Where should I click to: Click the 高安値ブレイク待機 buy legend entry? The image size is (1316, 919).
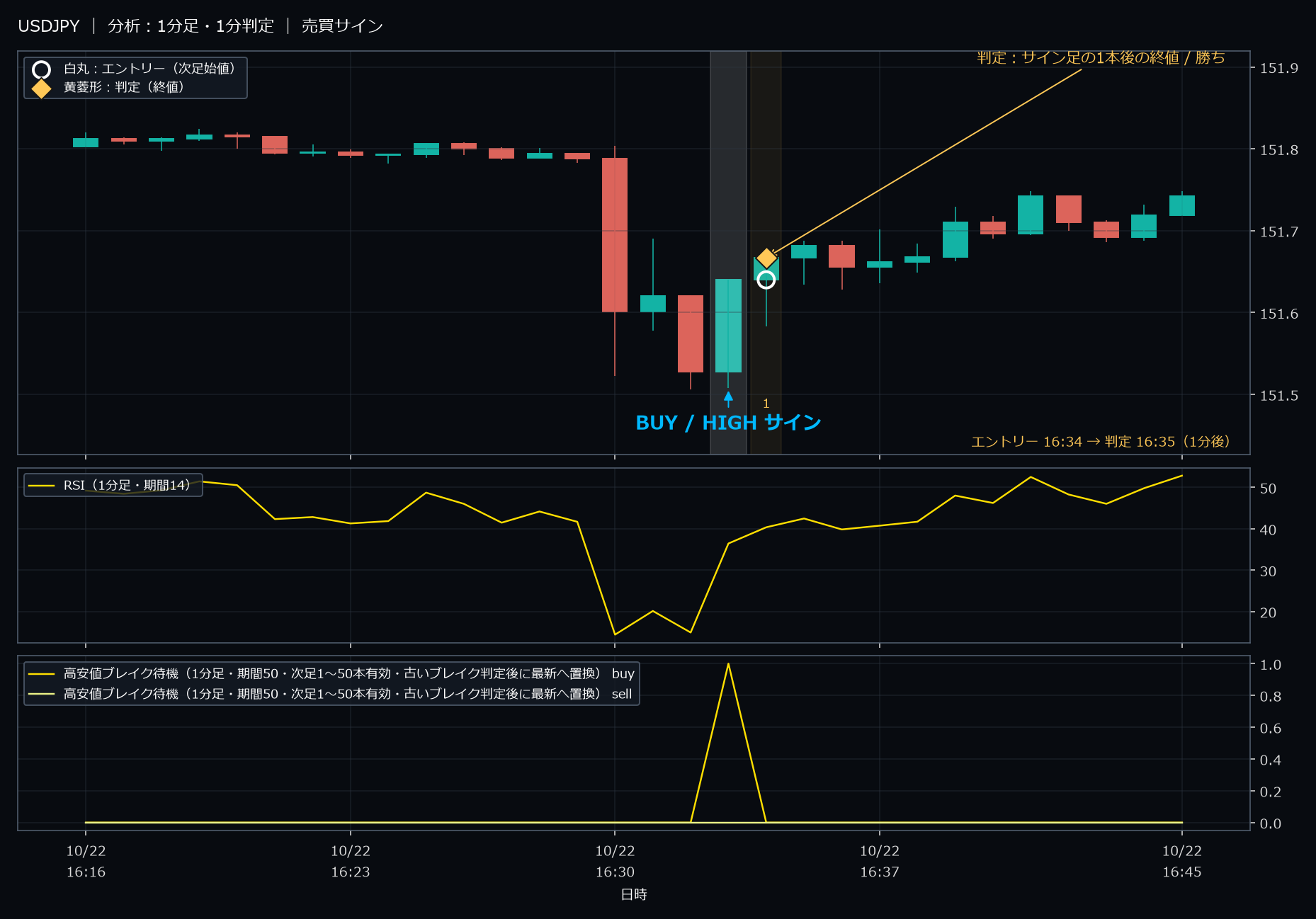tap(331, 673)
